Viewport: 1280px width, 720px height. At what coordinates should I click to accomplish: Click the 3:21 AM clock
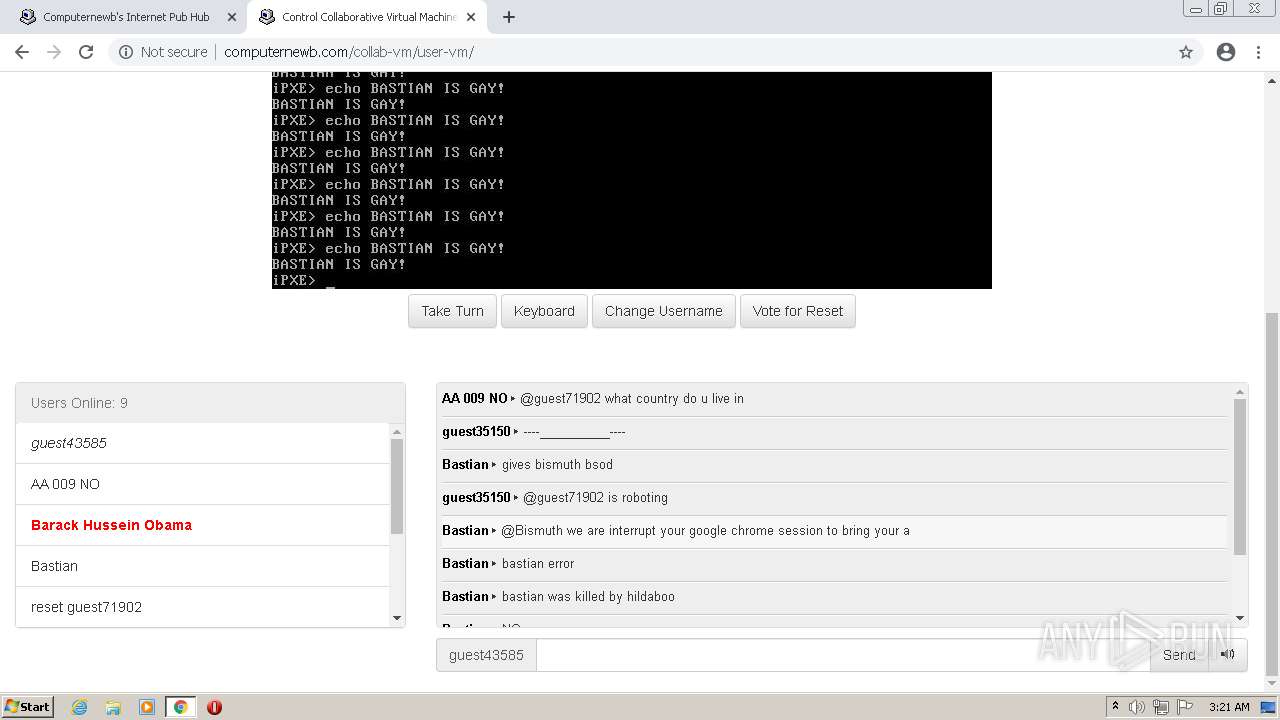click(1229, 707)
